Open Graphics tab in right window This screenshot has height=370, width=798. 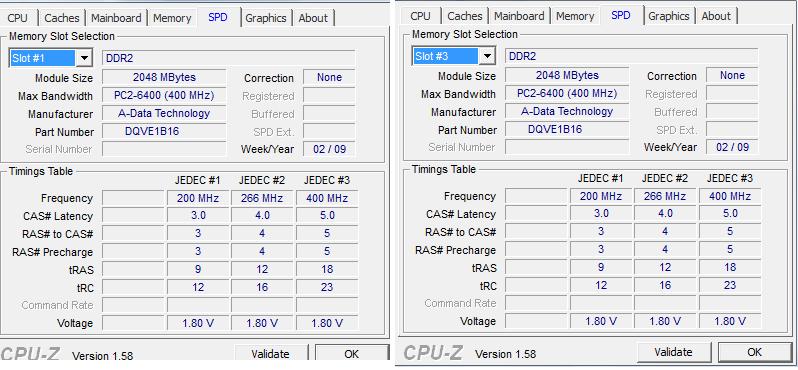coord(669,16)
